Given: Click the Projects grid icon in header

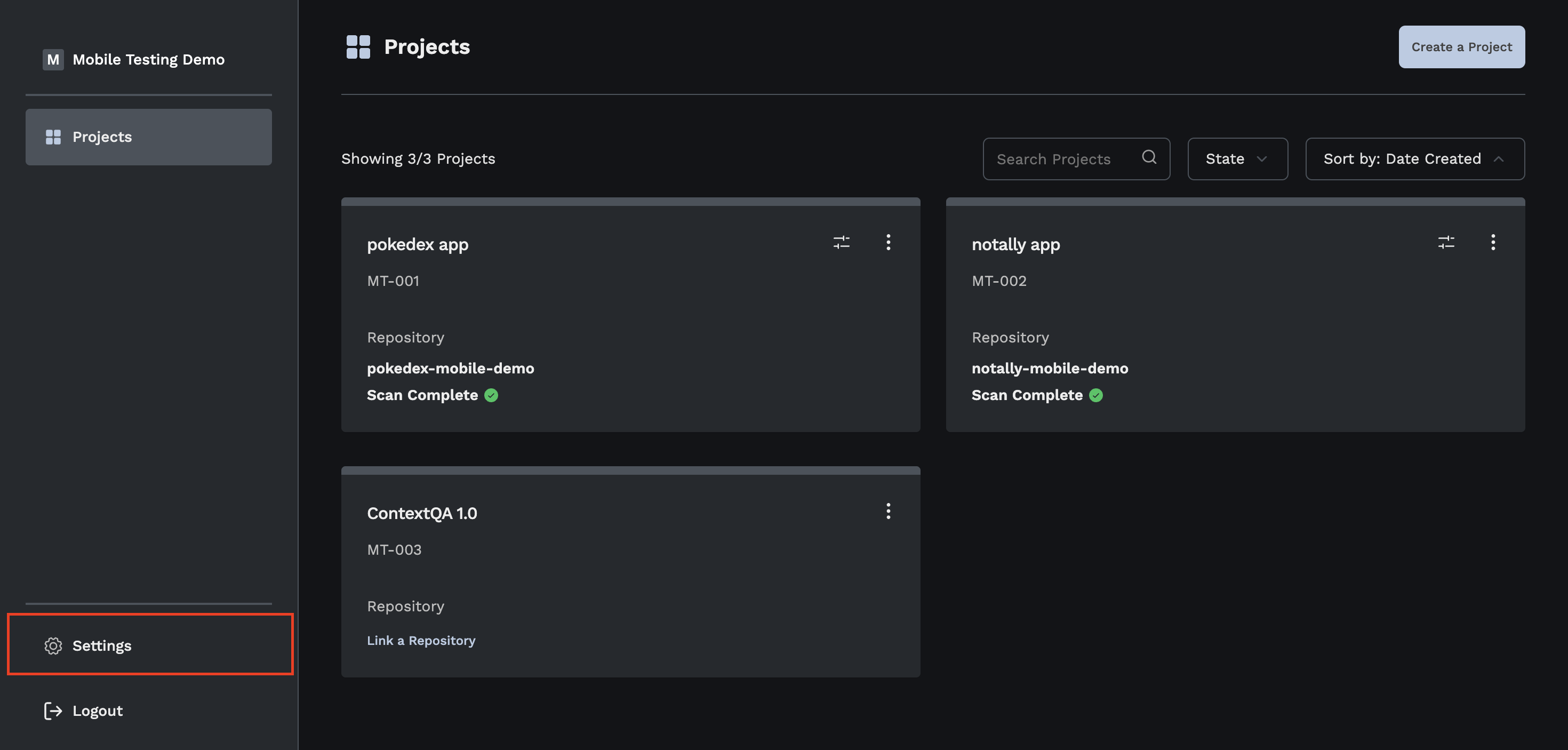Looking at the screenshot, I should tap(358, 47).
